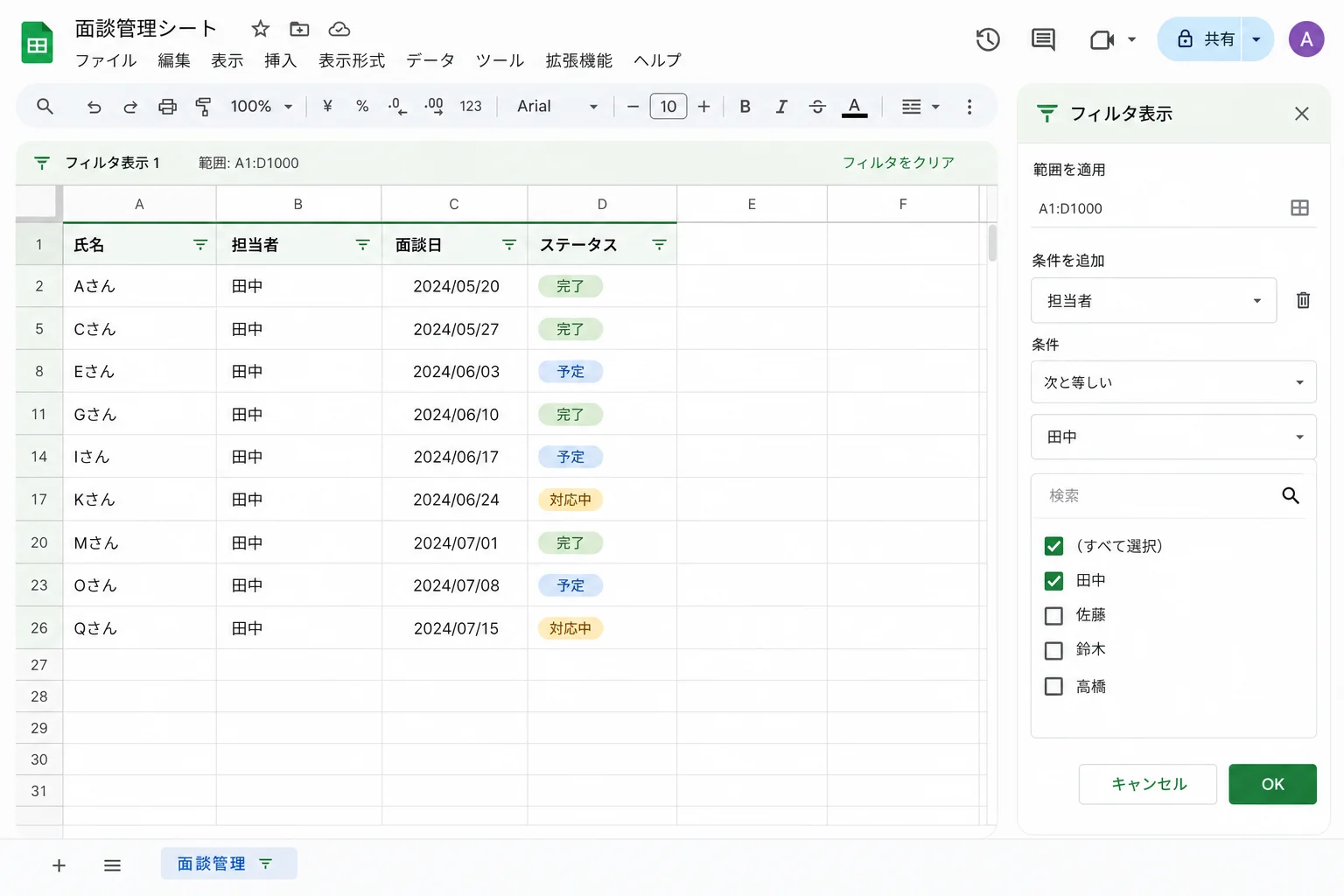The height and width of the screenshot is (896, 1344).
Task: Open the text alignment dropdown
Action: 920,107
